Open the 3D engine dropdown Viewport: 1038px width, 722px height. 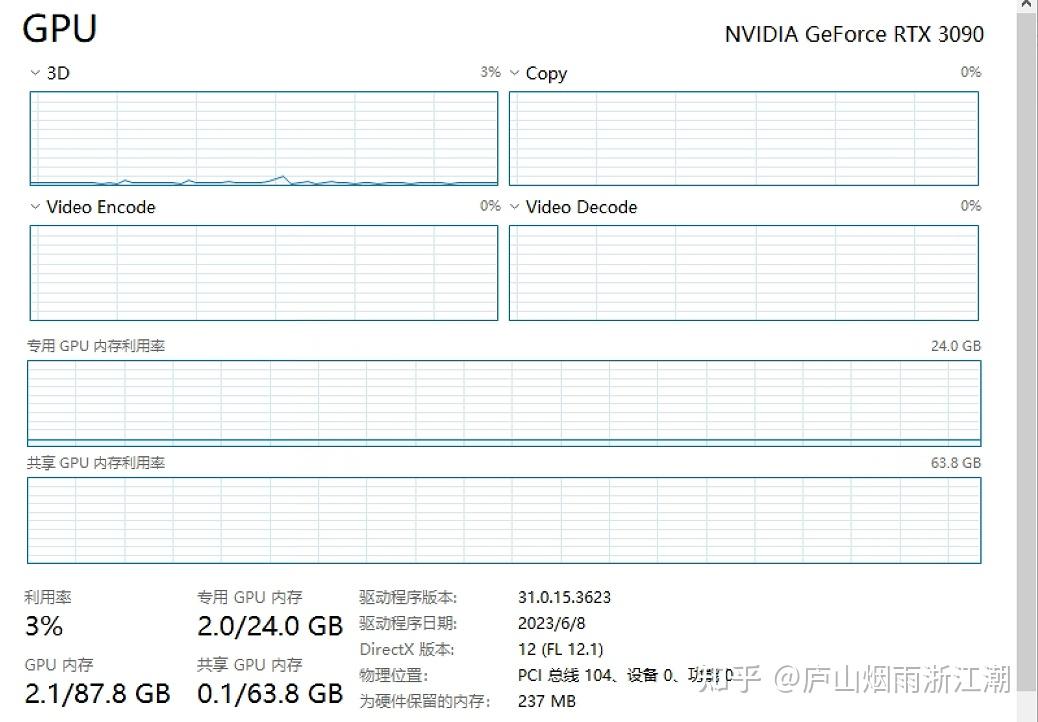click(x=36, y=73)
